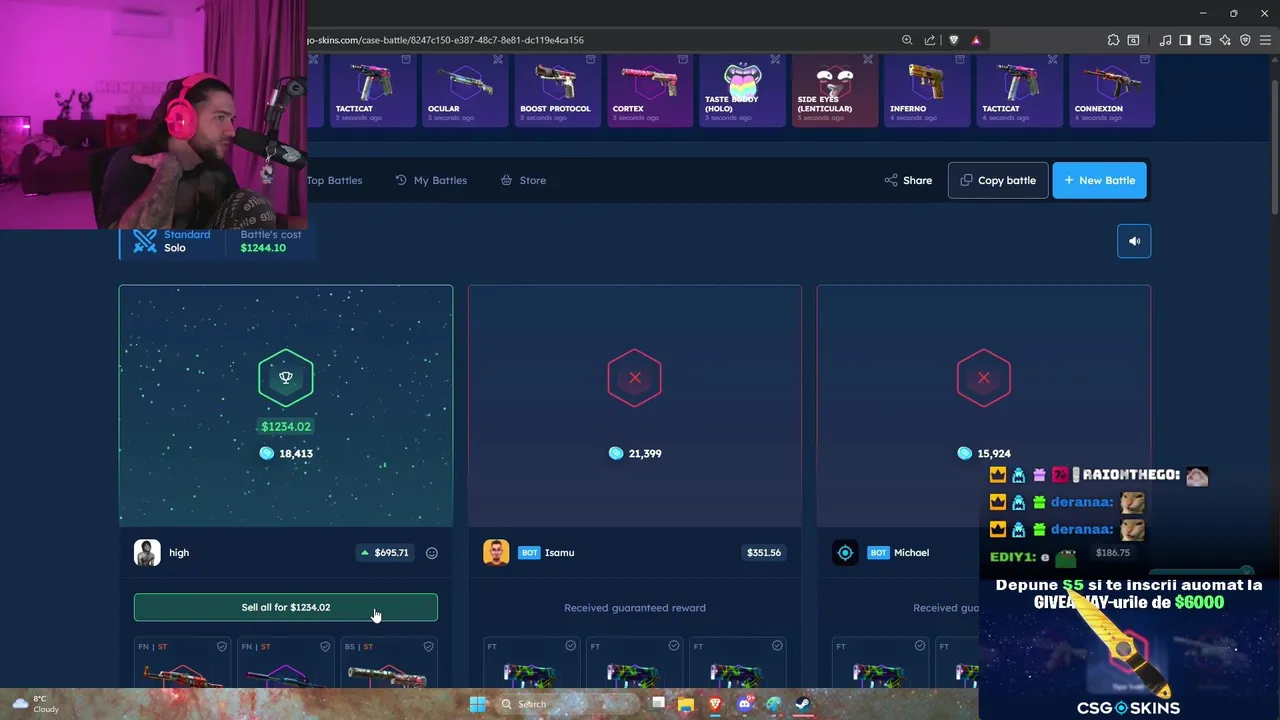Open the OCULAR live drop card
Image resolution: width=1280 pixels, height=720 pixels.
(464, 91)
